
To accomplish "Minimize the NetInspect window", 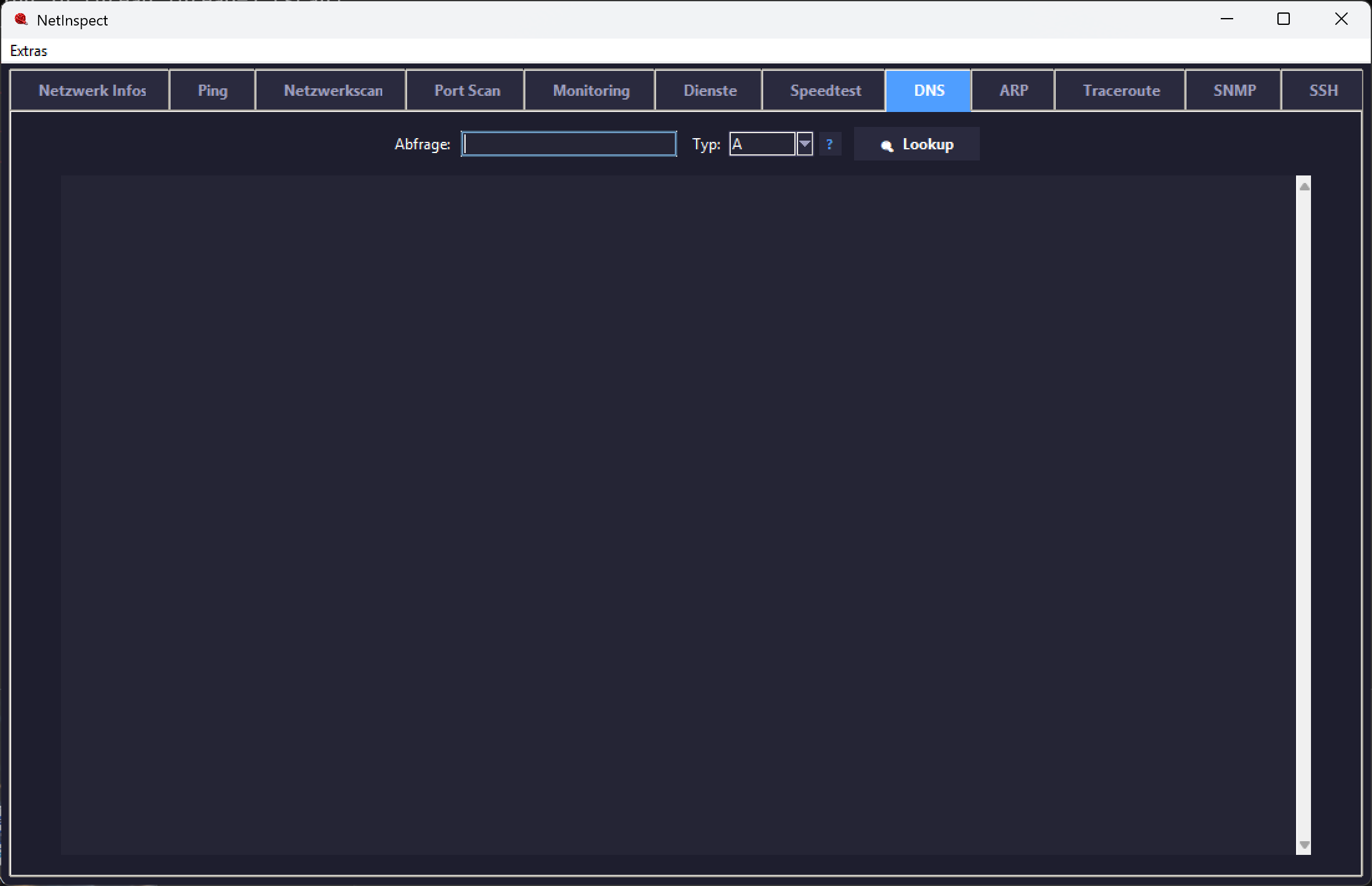I will [1227, 19].
